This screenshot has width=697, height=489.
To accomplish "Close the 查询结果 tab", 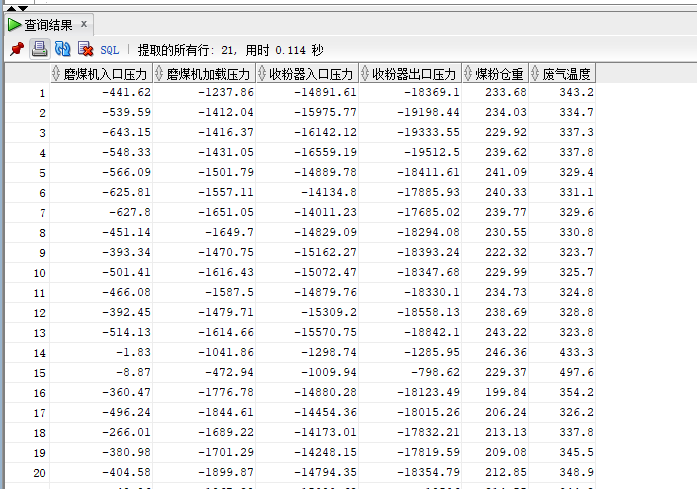I will pyautogui.click(x=84, y=24).
